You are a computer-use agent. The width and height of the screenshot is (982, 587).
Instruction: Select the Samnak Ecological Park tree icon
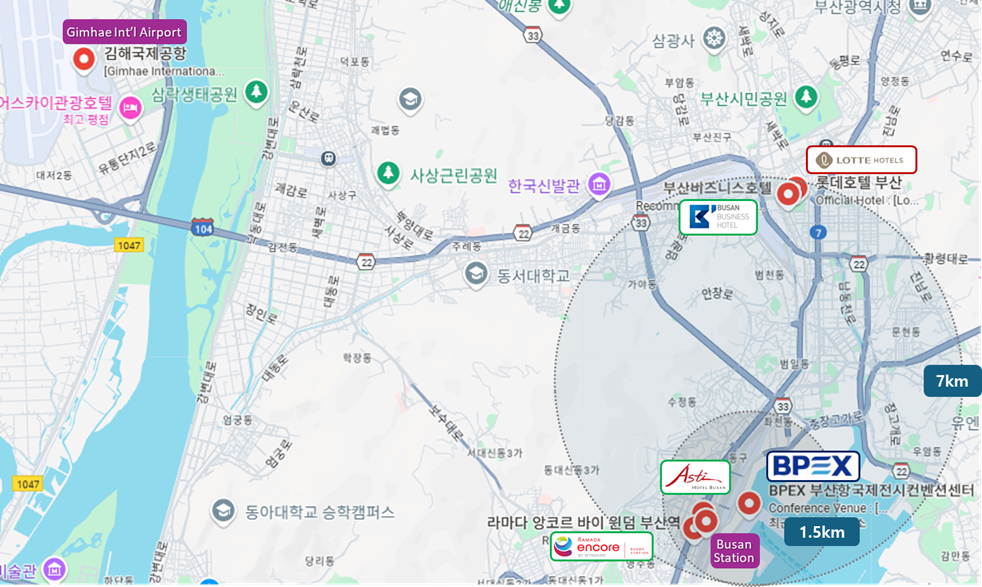pyautogui.click(x=256, y=93)
